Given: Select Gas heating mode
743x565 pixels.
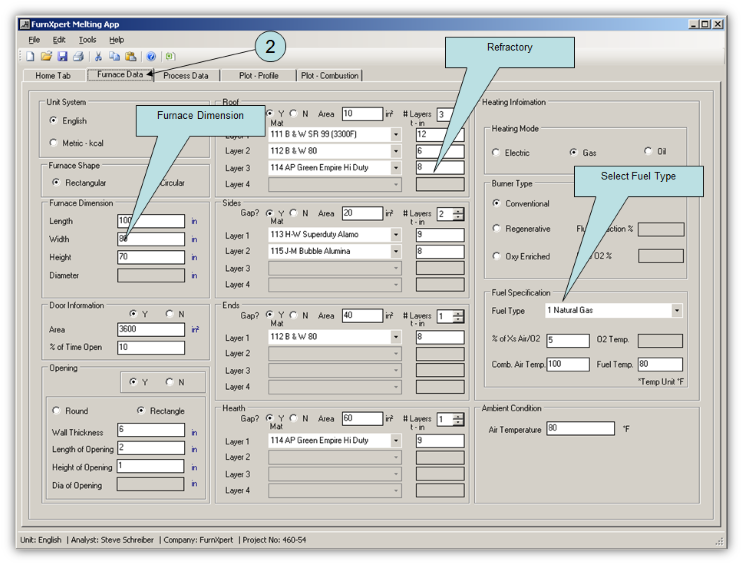Looking at the screenshot, I should point(574,152).
